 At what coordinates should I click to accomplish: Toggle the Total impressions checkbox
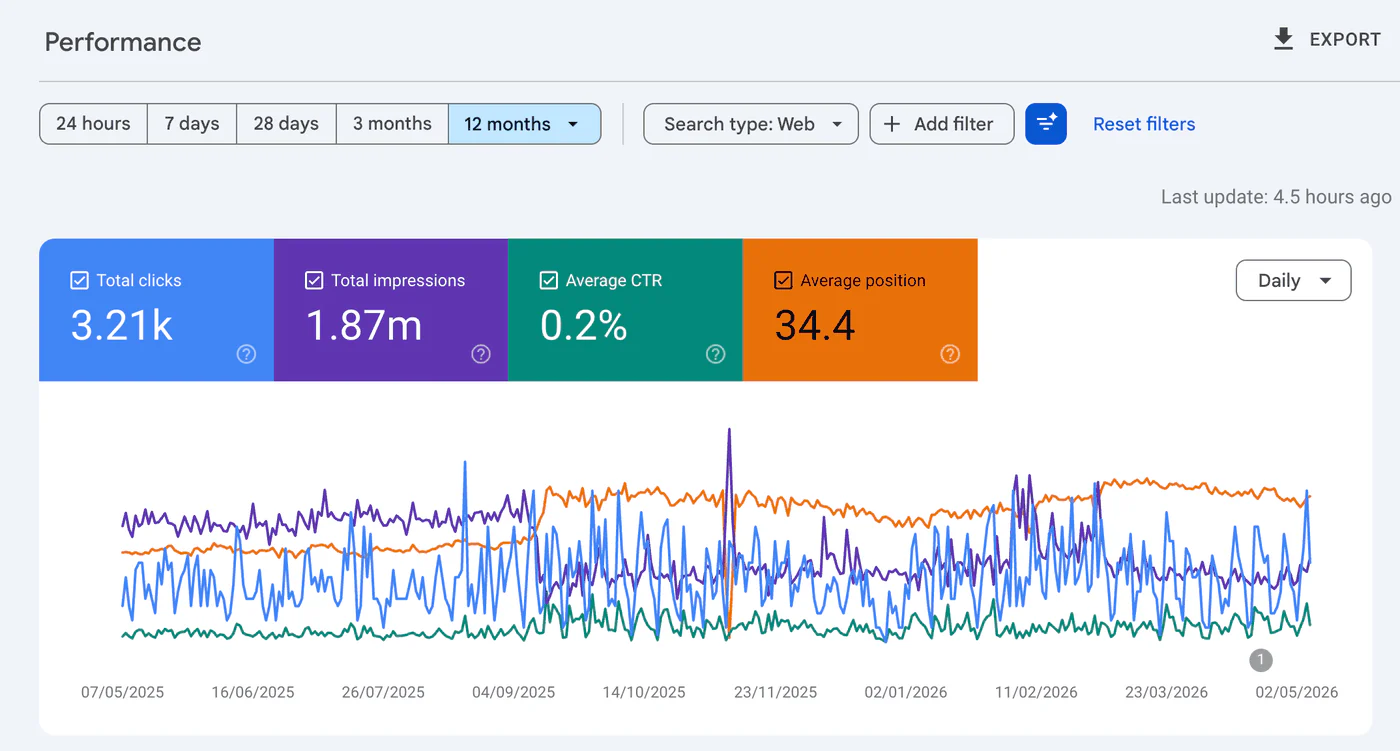coord(314,281)
